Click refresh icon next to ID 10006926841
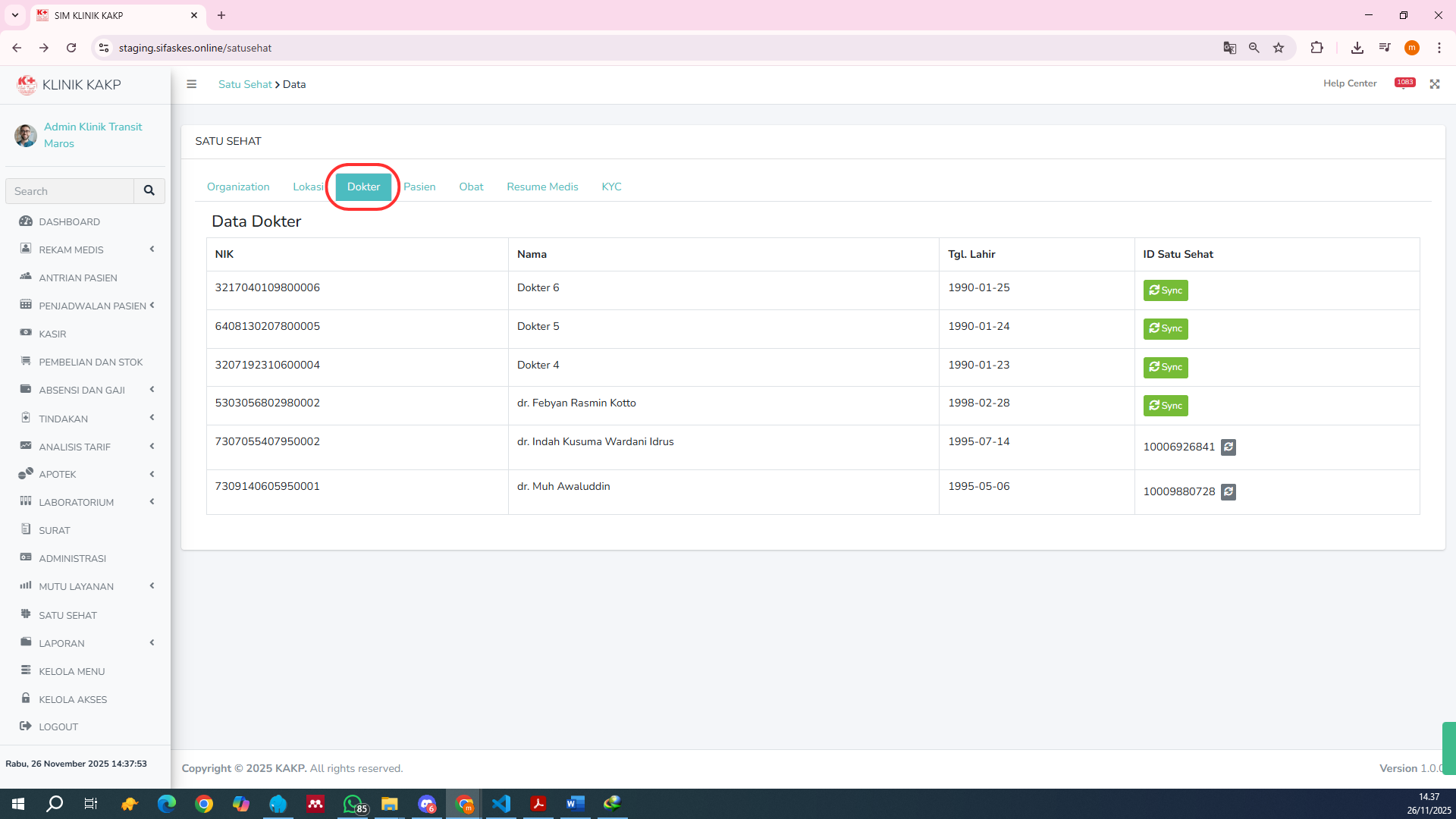Image resolution: width=1456 pixels, height=819 pixels. tap(1228, 447)
